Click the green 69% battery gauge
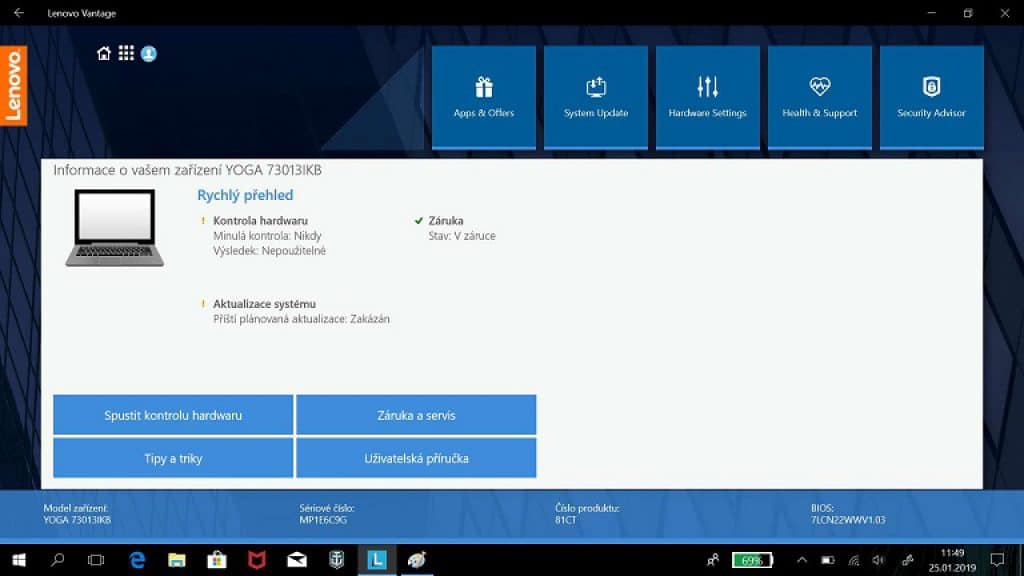Viewport: 1024px width, 576px height. coord(752,560)
